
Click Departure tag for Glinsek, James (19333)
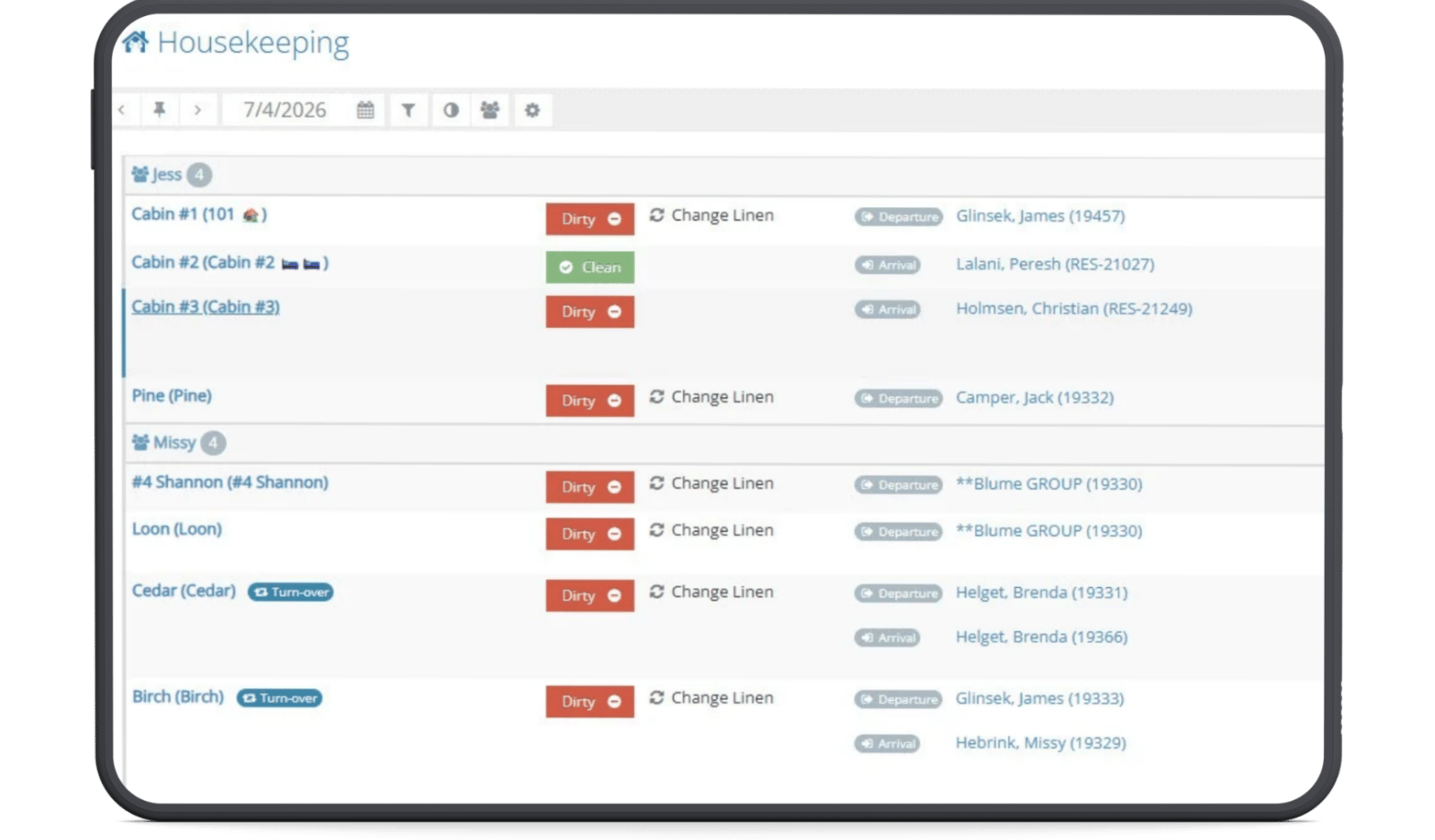[x=899, y=698]
